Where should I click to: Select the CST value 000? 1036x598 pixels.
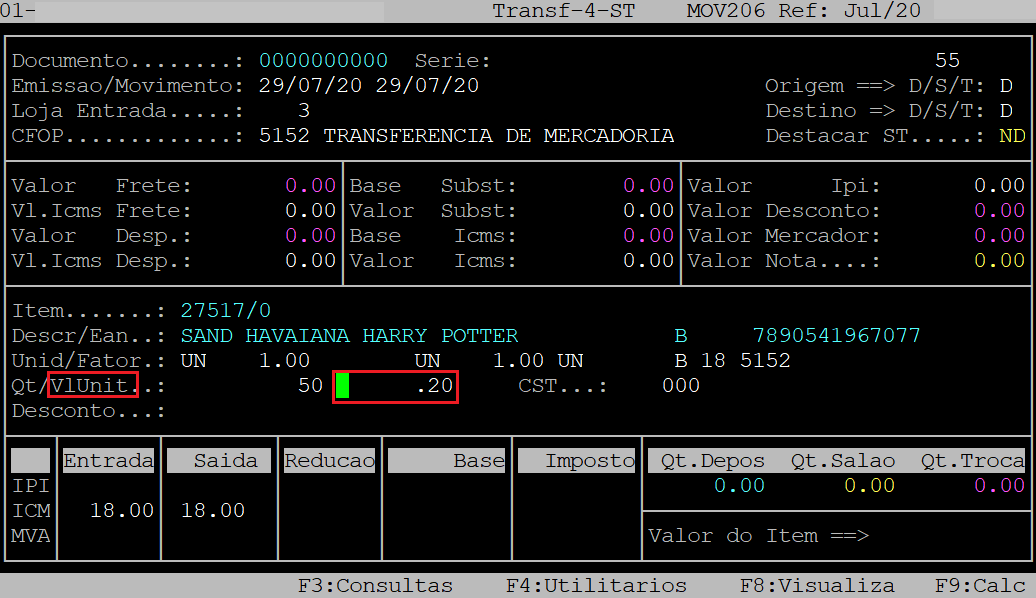coord(680,386)
